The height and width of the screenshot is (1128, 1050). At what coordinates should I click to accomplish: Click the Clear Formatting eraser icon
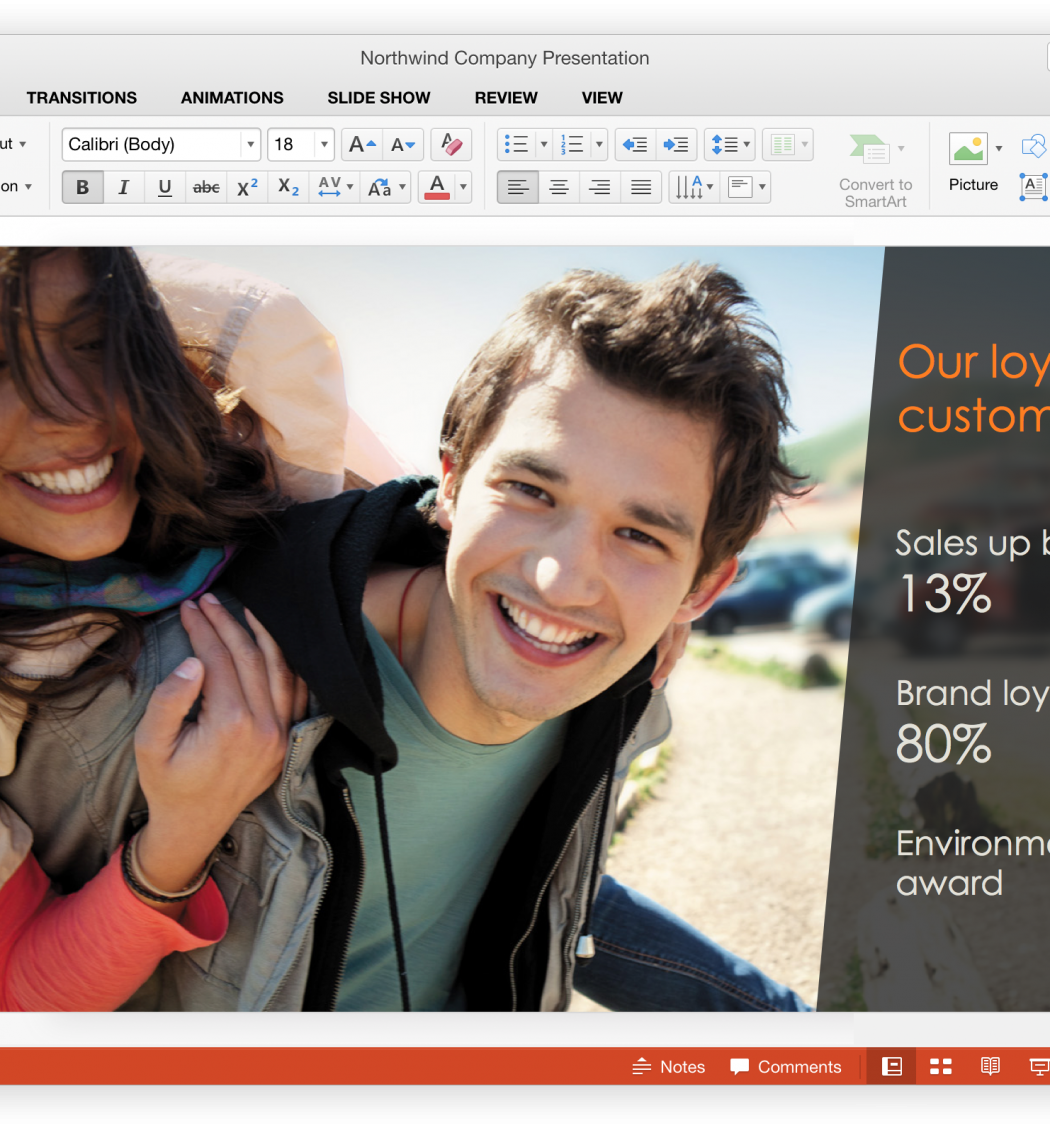tap(451, 145)
